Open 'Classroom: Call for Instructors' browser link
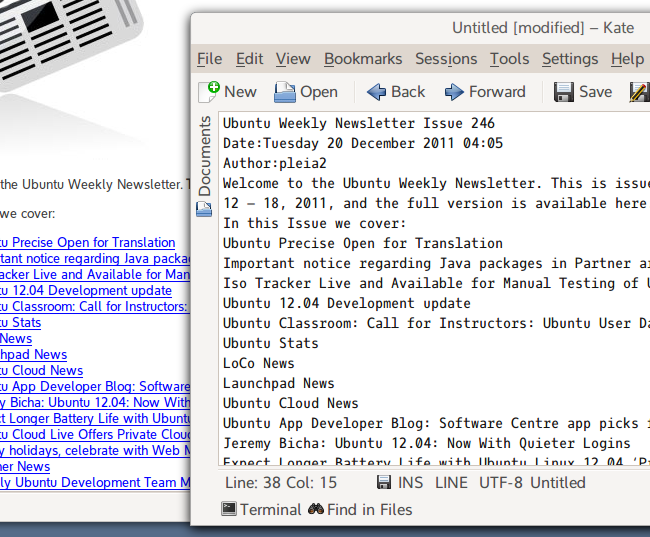650x537 pixels. [94, 306]
